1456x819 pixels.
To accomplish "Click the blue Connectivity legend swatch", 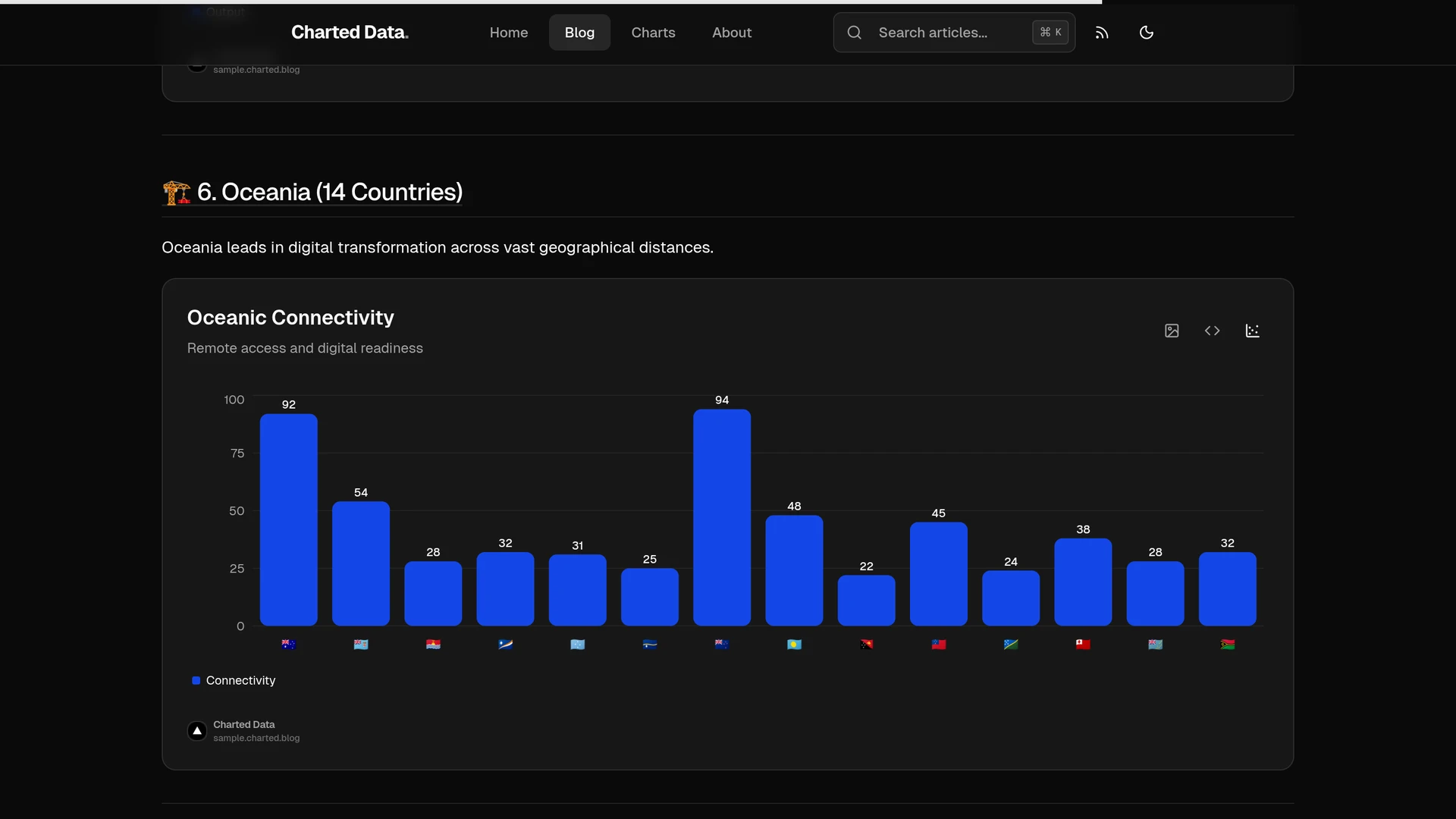I will coord(196,681).
